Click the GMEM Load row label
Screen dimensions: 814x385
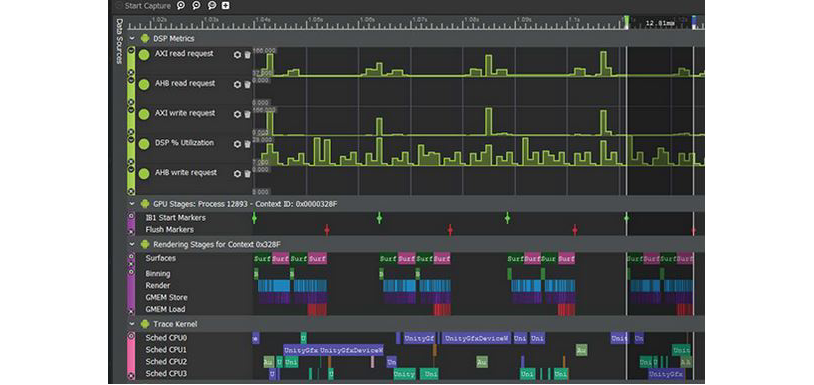[165, 310]
